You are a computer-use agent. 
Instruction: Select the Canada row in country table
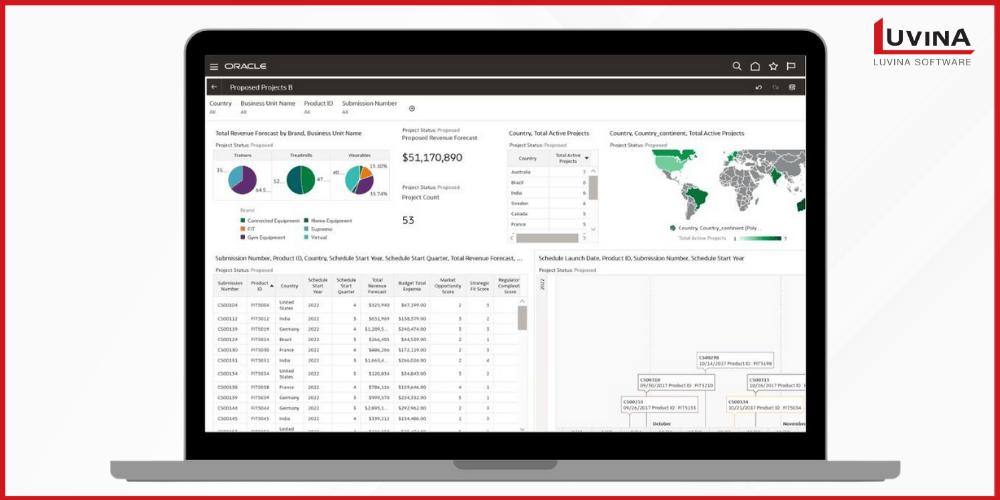coord(549,214)
